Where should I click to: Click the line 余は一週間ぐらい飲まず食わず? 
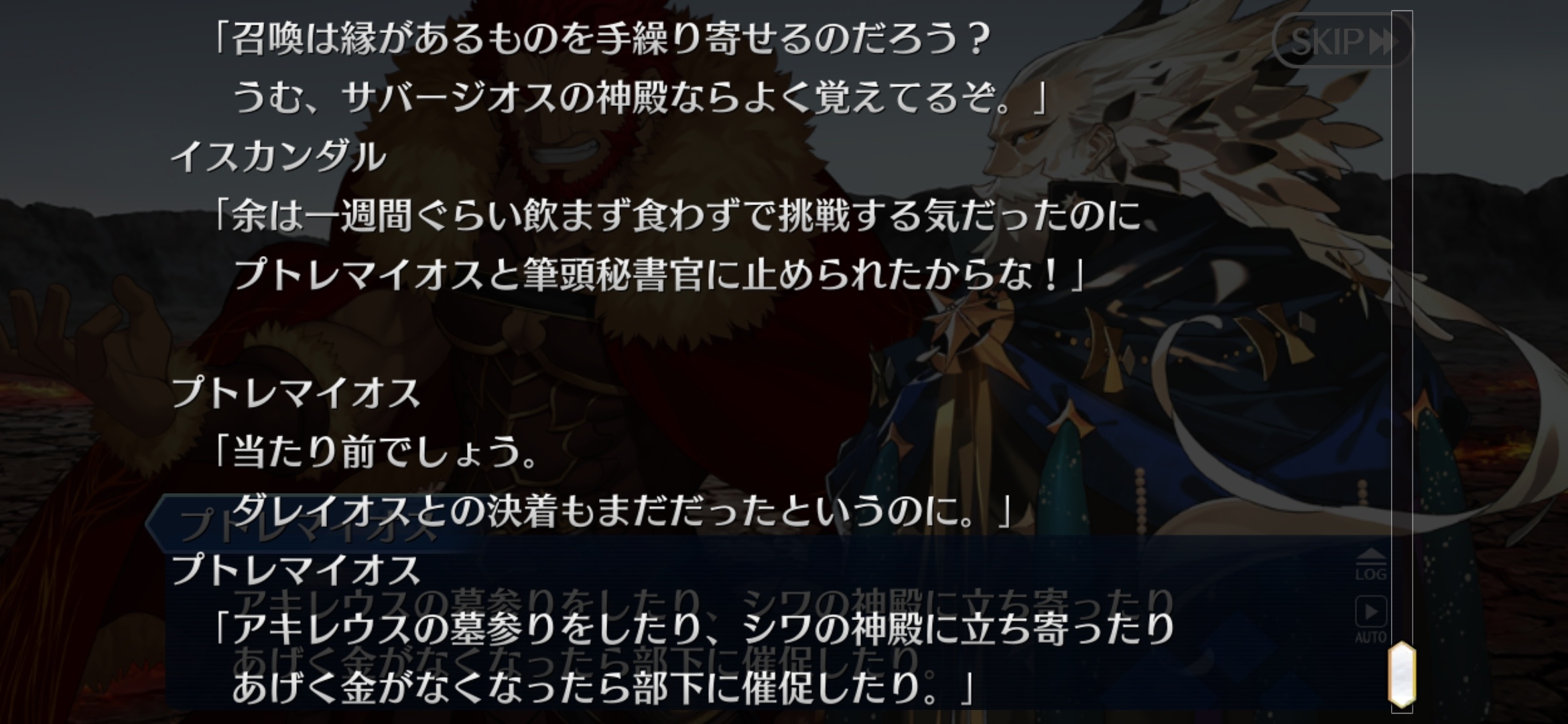675,216
